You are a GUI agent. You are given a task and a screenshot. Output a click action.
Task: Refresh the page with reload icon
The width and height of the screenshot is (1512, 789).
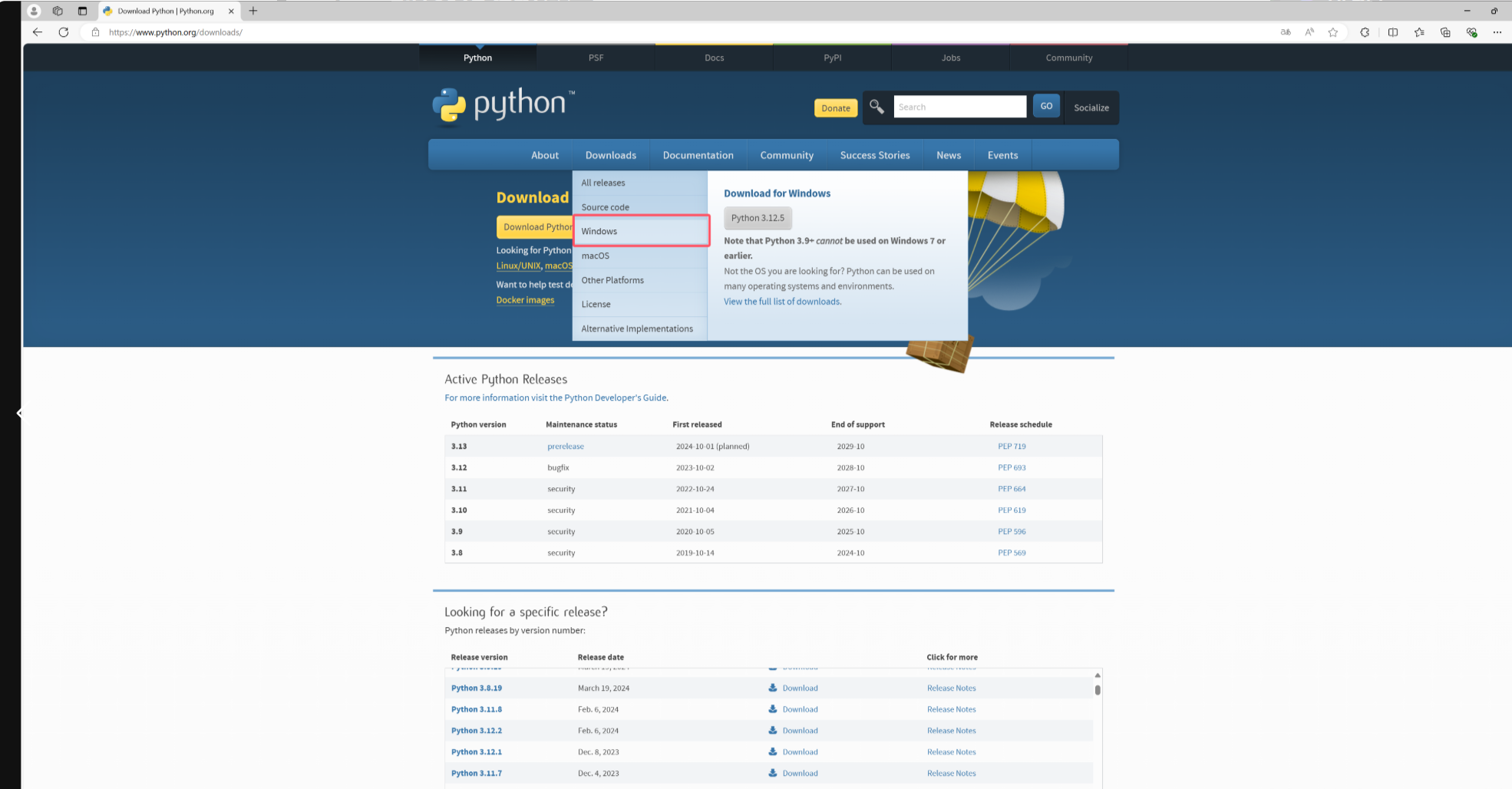point(64,32)
